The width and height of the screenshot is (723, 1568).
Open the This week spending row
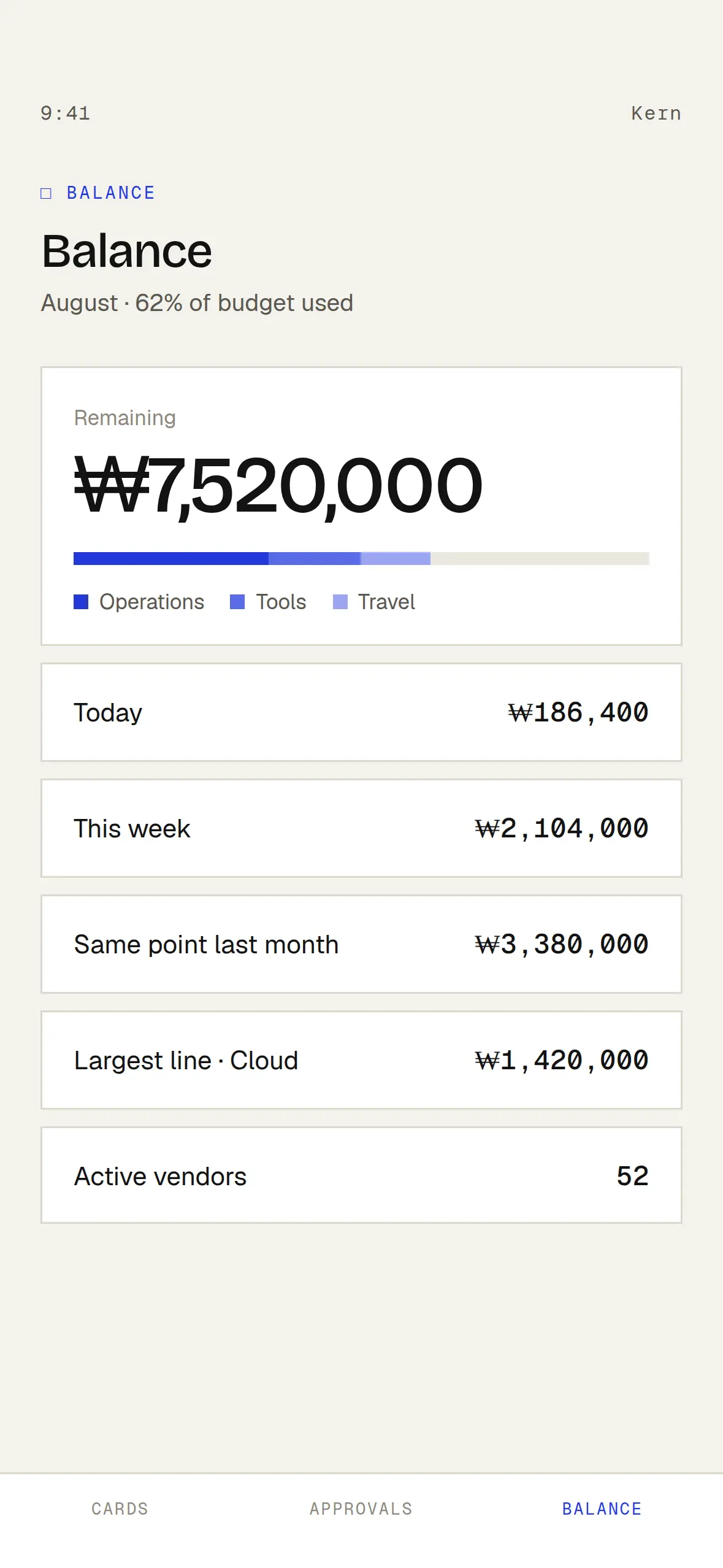point(361,828)
